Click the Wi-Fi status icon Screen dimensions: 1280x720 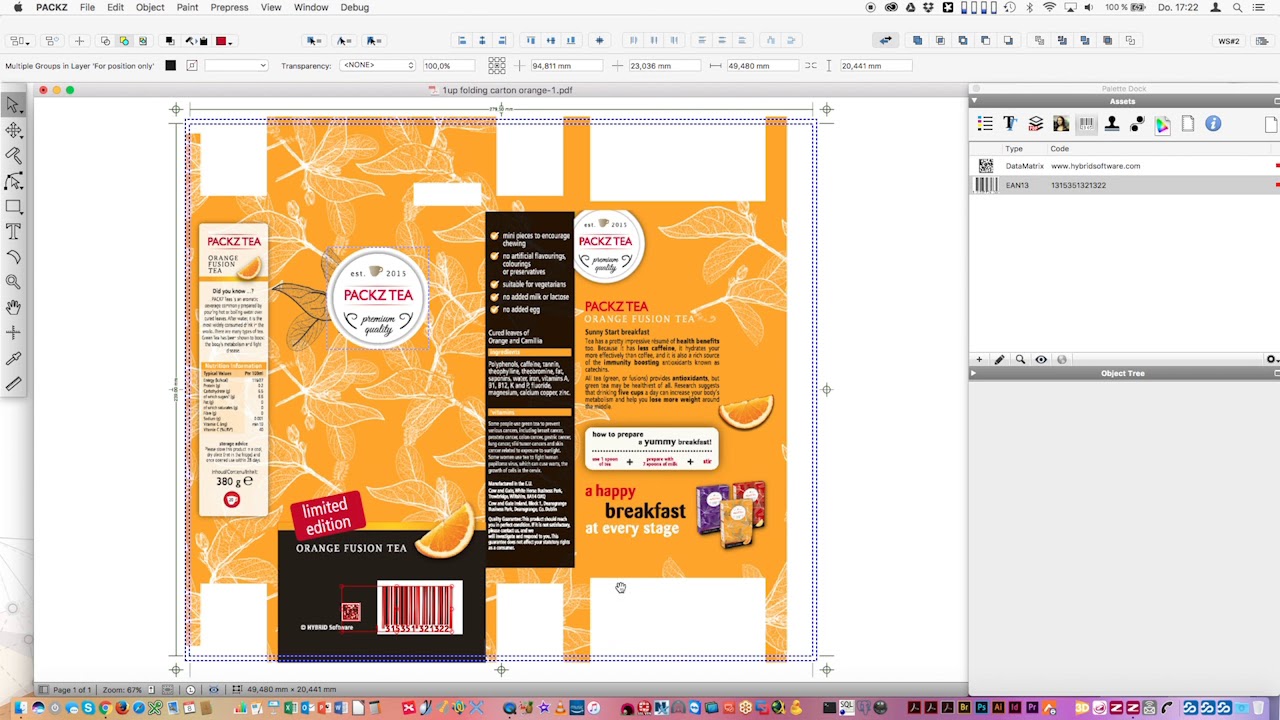click(x=1049, y=7)
